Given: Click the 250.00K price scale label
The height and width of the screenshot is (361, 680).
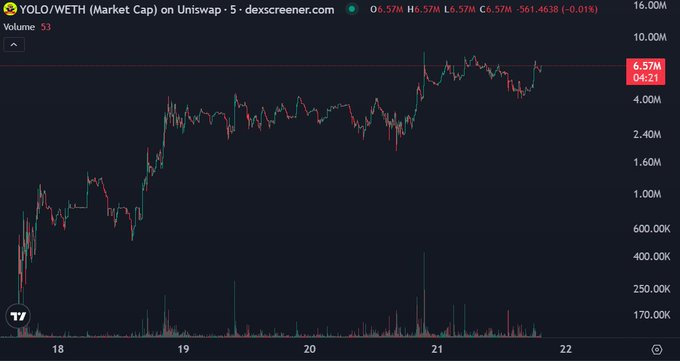Looking at the screenshot, I should tap(652, 289).
